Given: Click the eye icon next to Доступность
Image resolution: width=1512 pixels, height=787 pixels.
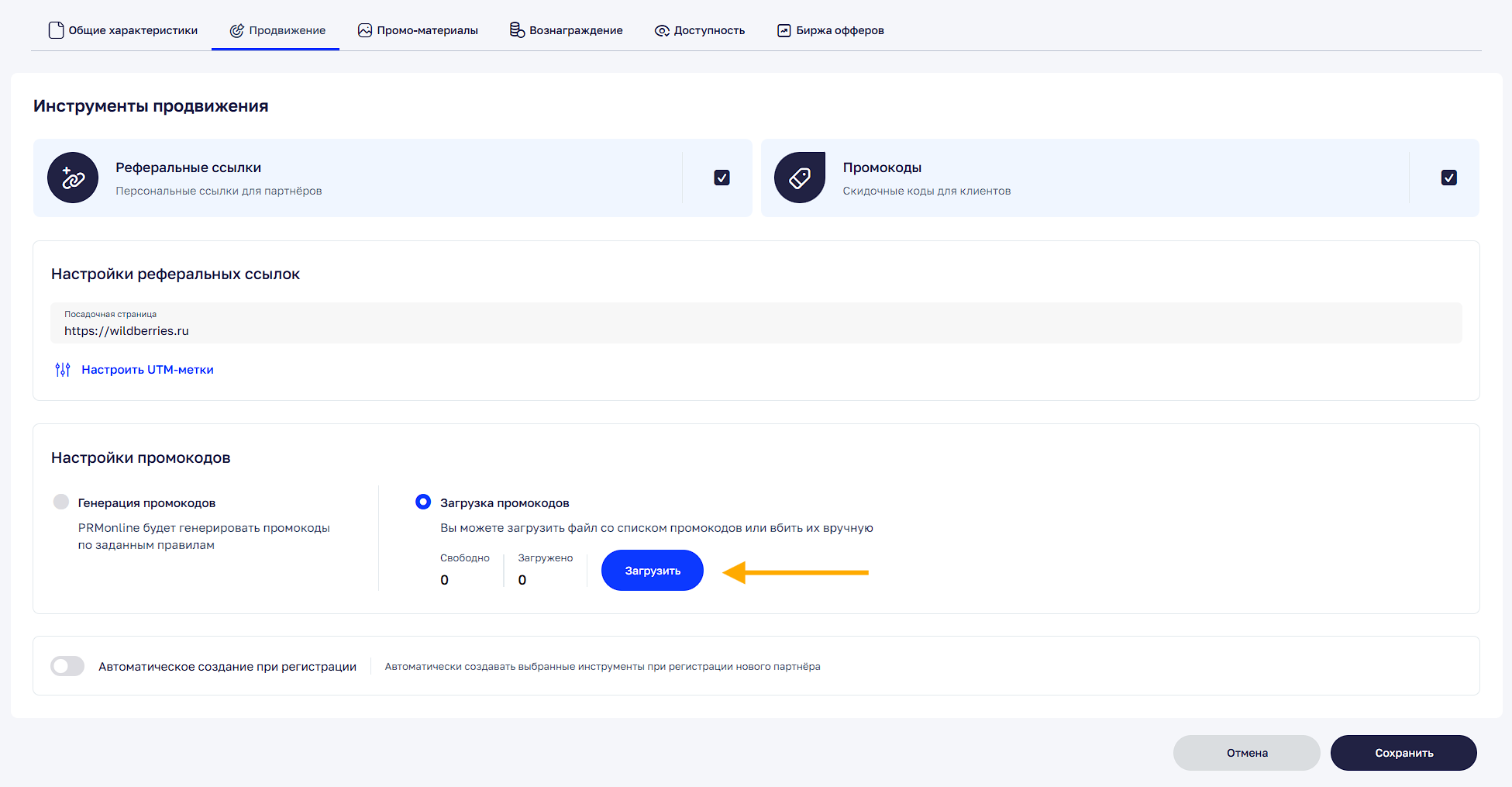Looking at the screenshot, I should coord(662,31).
